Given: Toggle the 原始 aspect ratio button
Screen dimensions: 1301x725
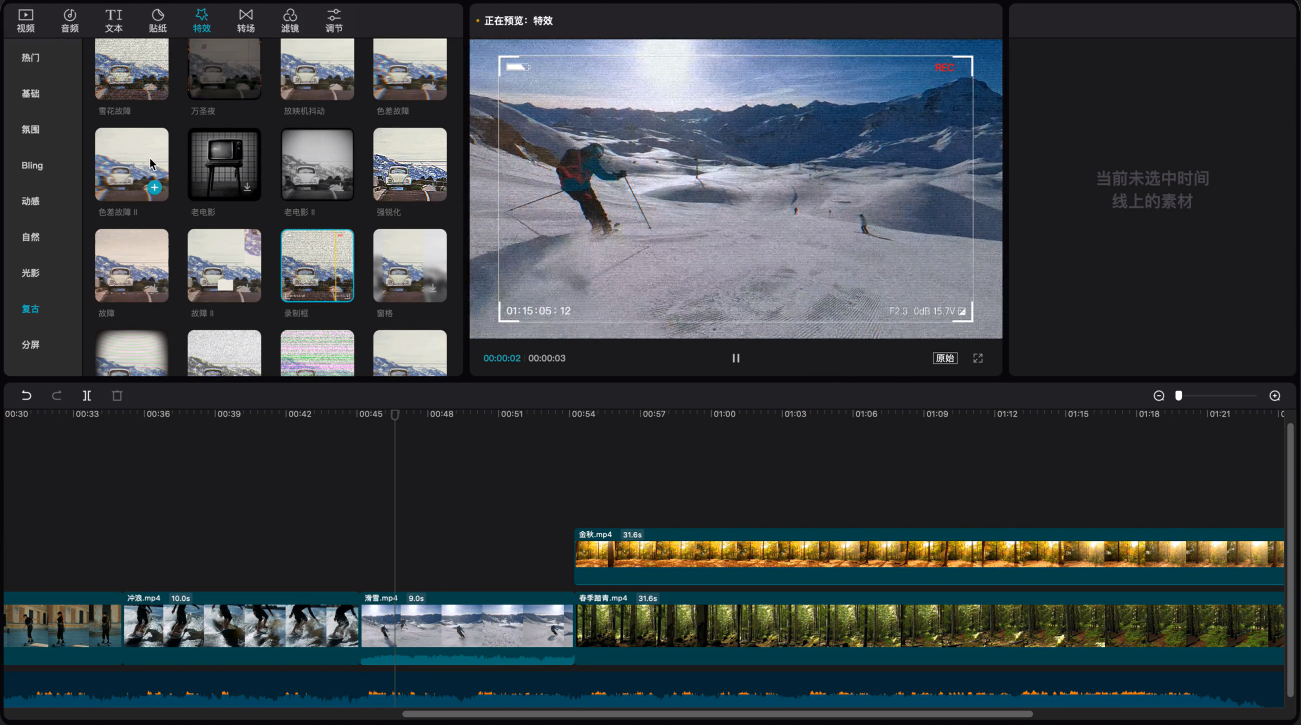Looking at the screenshot, I should [x=945, y=358].
